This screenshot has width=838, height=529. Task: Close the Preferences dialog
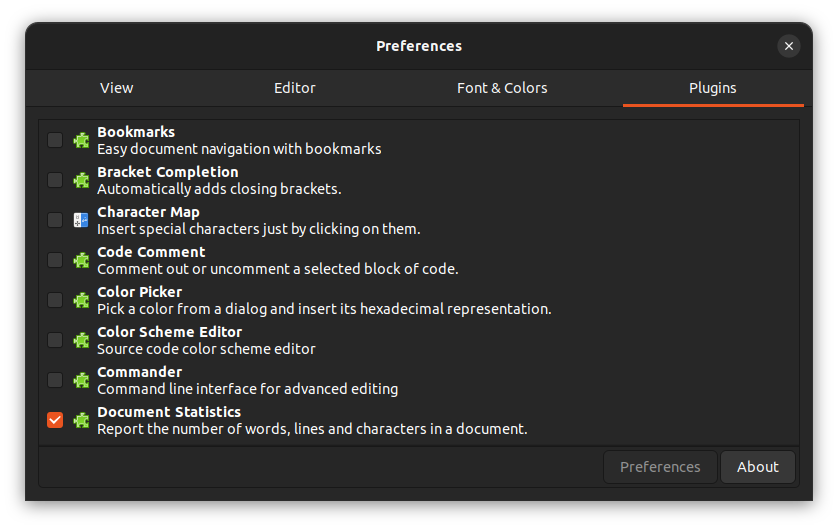tap(789, 46)
